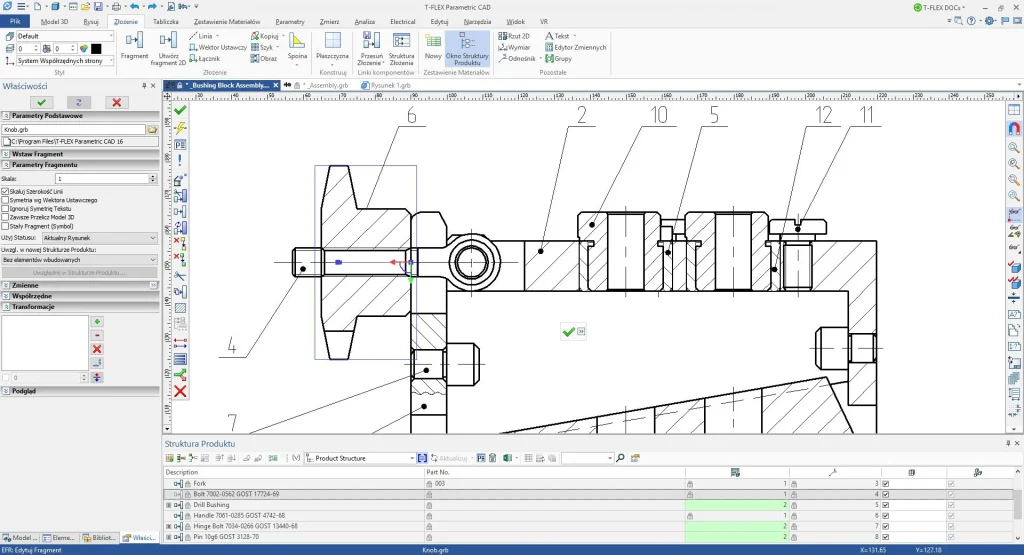Browse for Knob.grb file with folder icon

[152, 129]
